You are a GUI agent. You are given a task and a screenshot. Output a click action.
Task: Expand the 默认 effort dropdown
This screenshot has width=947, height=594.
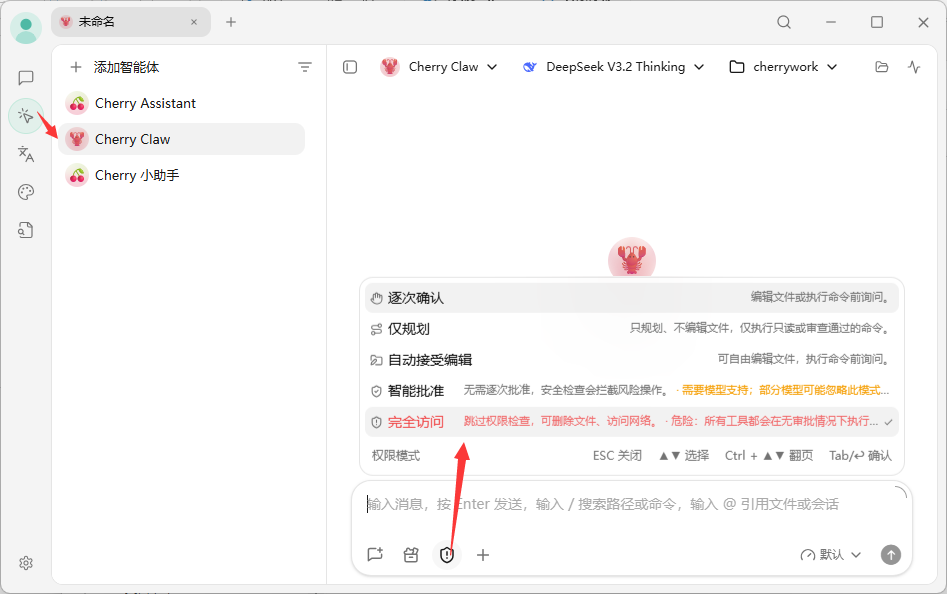(830, 554)
